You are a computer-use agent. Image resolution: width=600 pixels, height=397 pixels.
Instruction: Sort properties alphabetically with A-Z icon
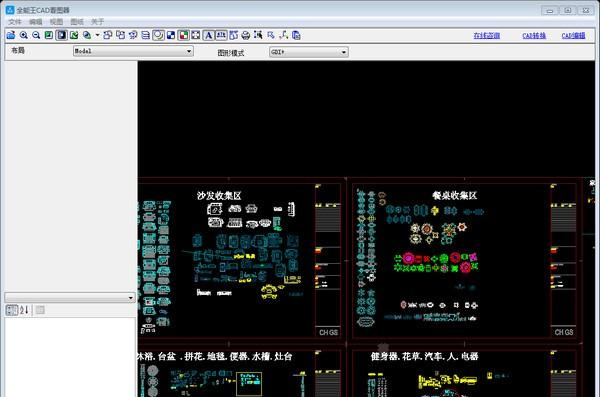pyautogui.click(x=24, y=310)
